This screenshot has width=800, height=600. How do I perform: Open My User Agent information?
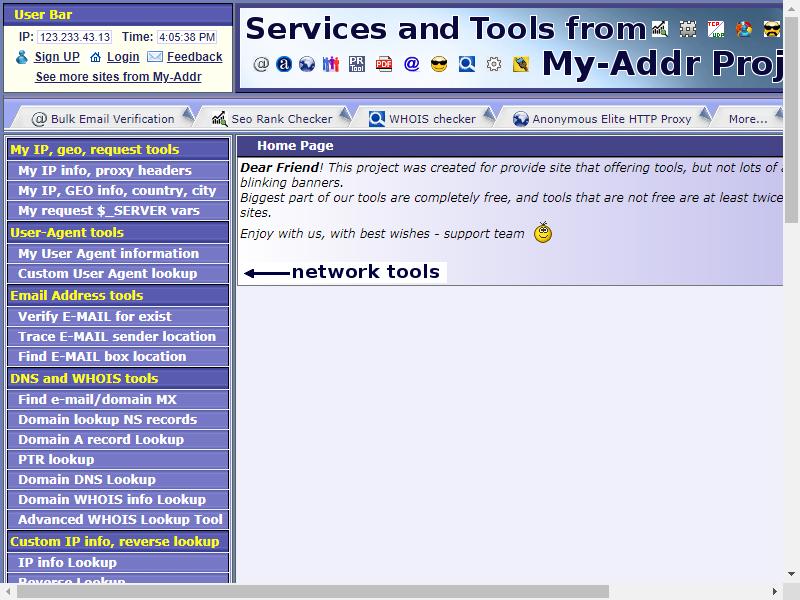pos(118,254)
